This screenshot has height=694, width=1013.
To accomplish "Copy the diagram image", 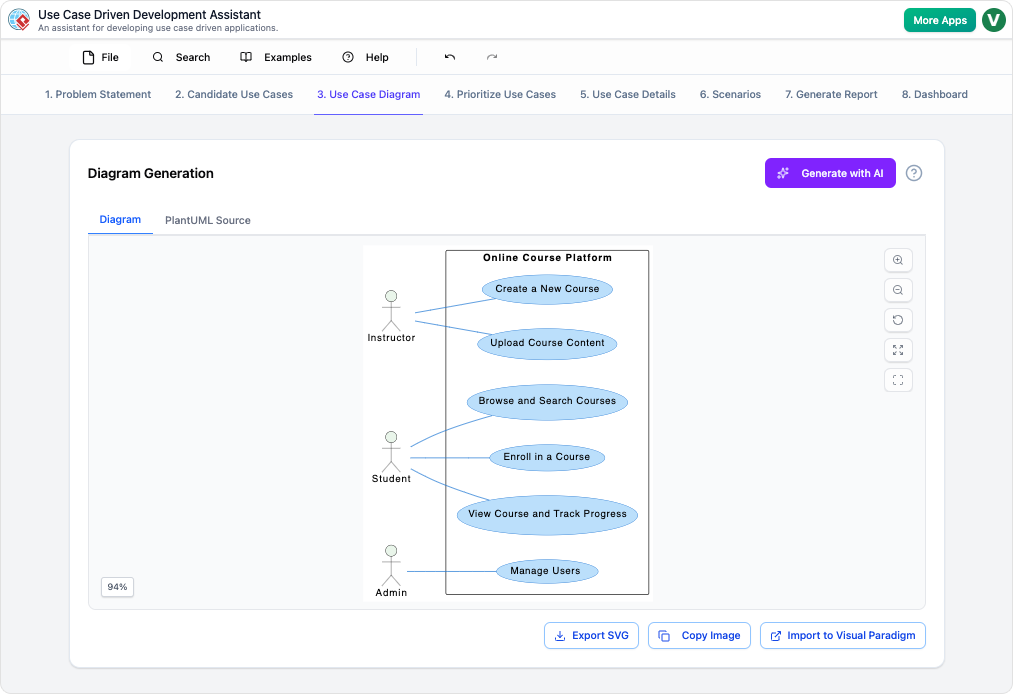I will pyautogui.click(x=699, y=635).
